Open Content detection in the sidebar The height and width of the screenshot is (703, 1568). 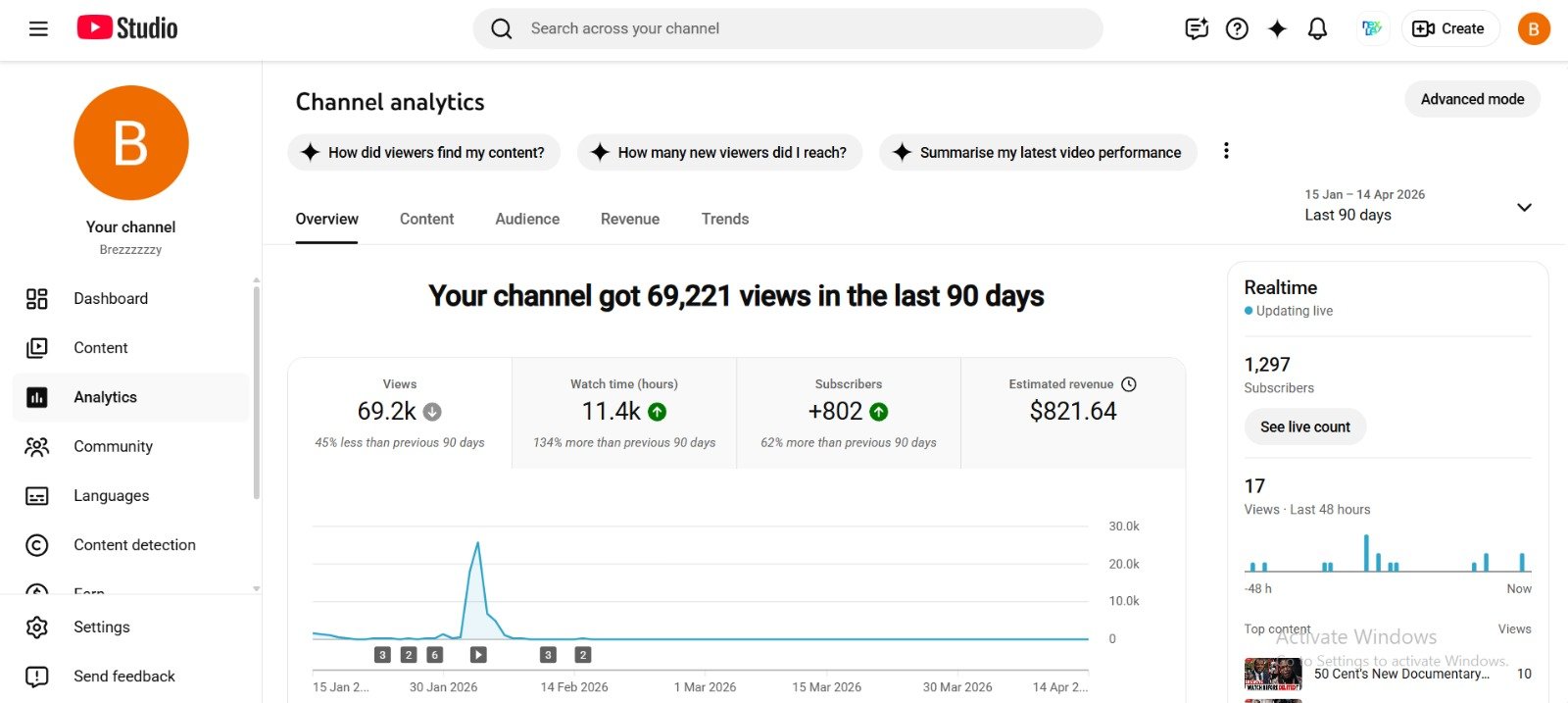point(134,545)
